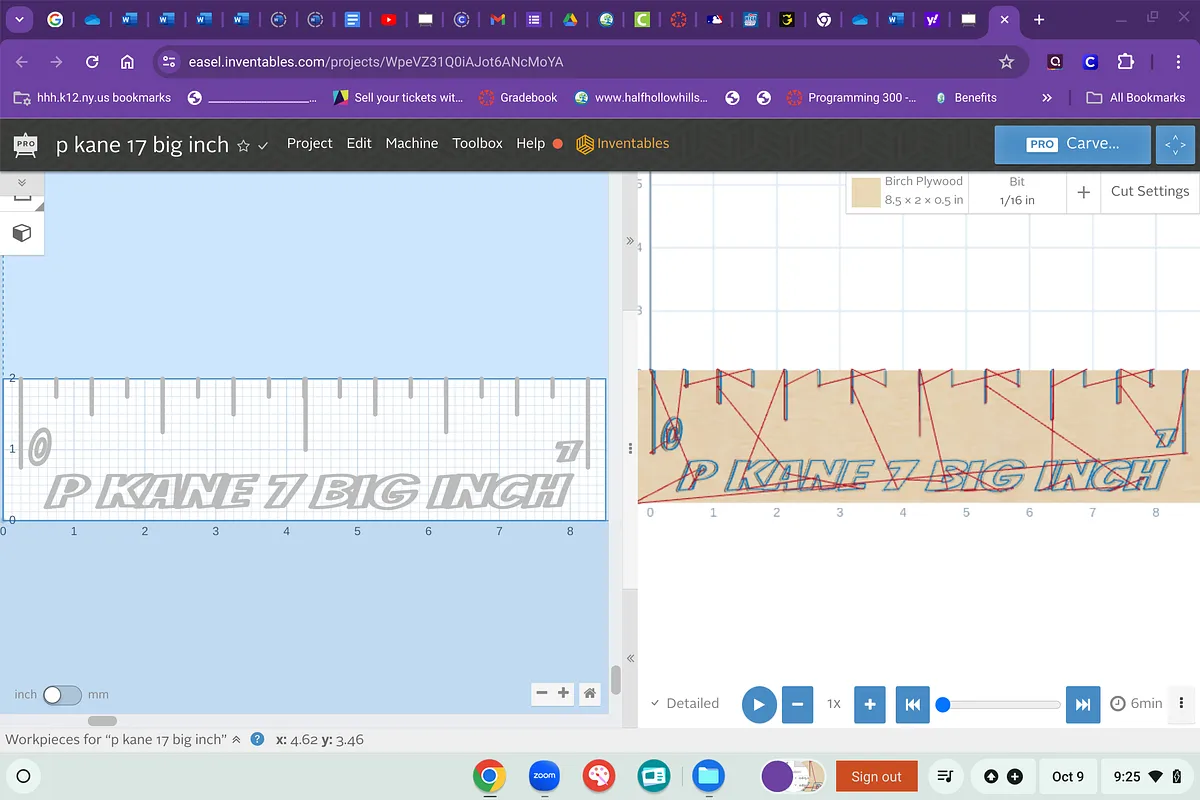
Task: Zoom in the design canvas
Action: click(564, 693)
